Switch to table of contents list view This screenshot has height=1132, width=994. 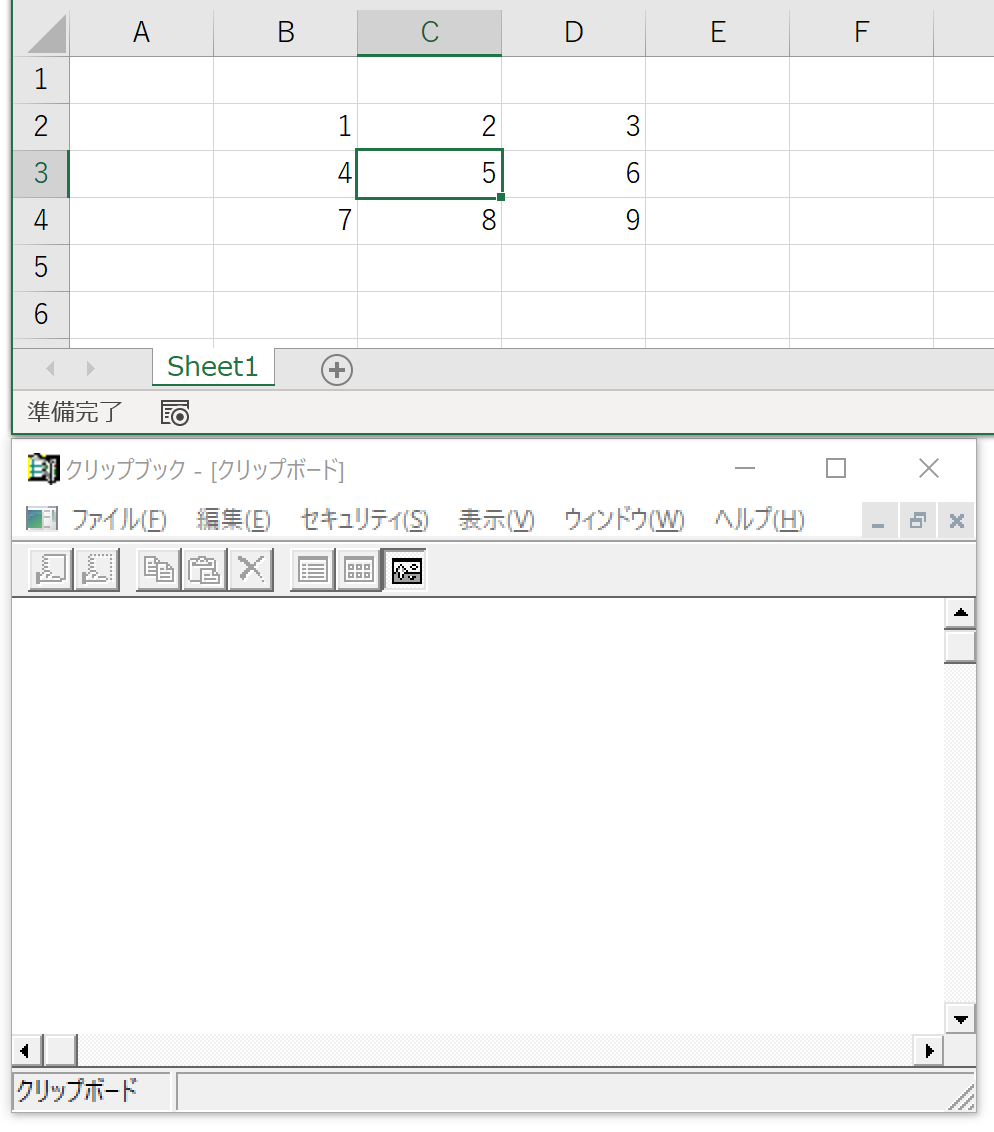(313, 570)
